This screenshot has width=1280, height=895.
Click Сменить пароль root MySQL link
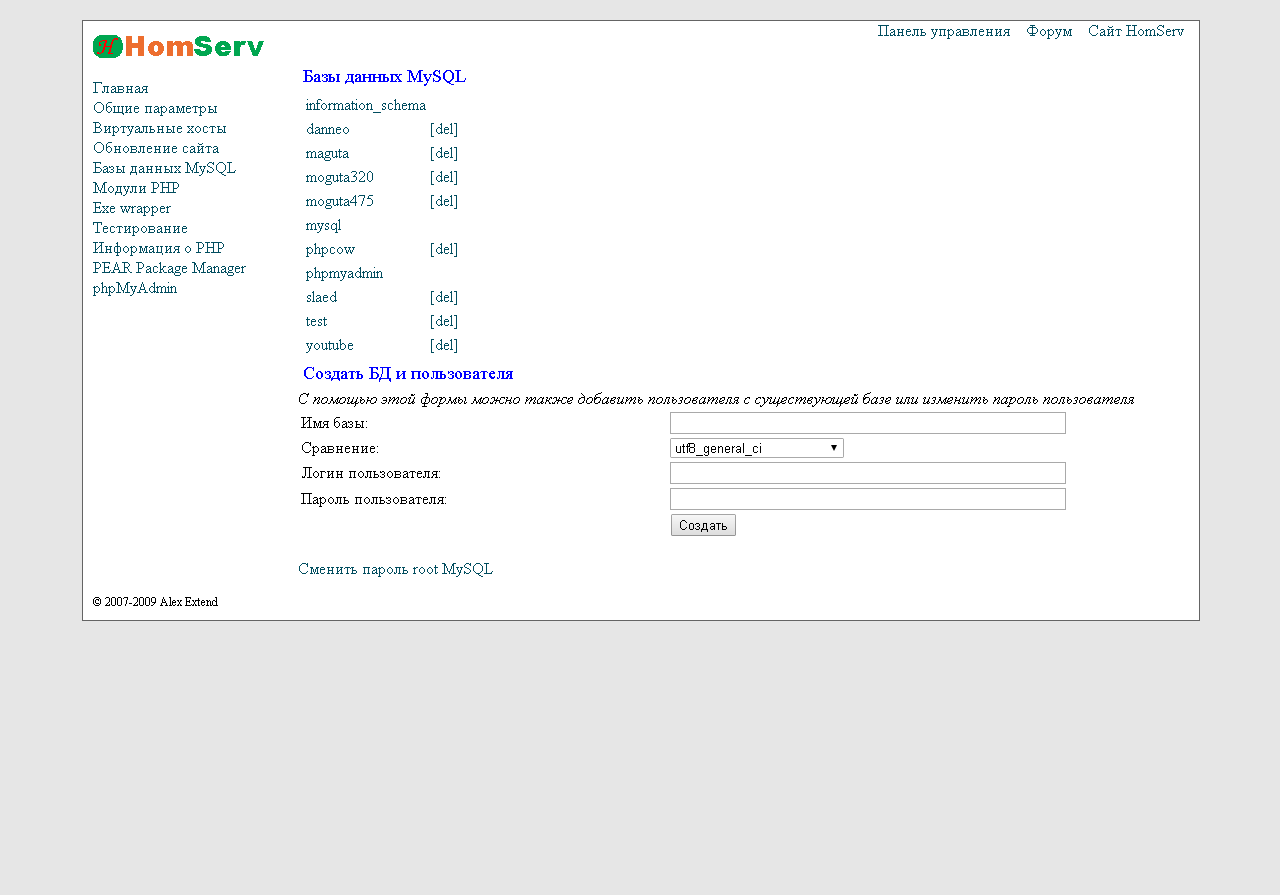pyautogui.click(x=395, y=570)
